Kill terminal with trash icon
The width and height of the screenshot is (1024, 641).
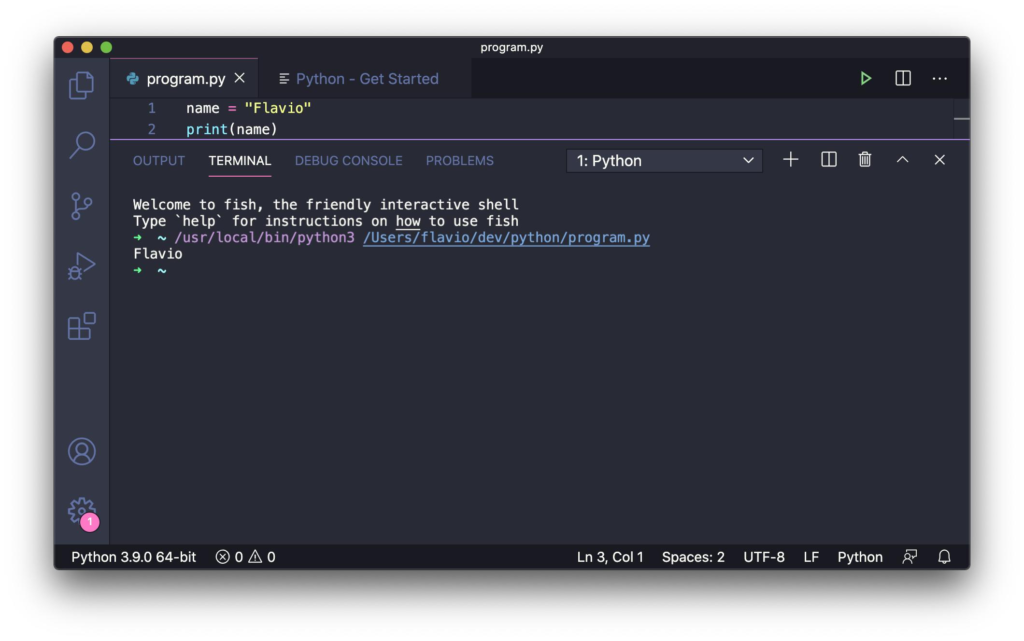point(865,160)
